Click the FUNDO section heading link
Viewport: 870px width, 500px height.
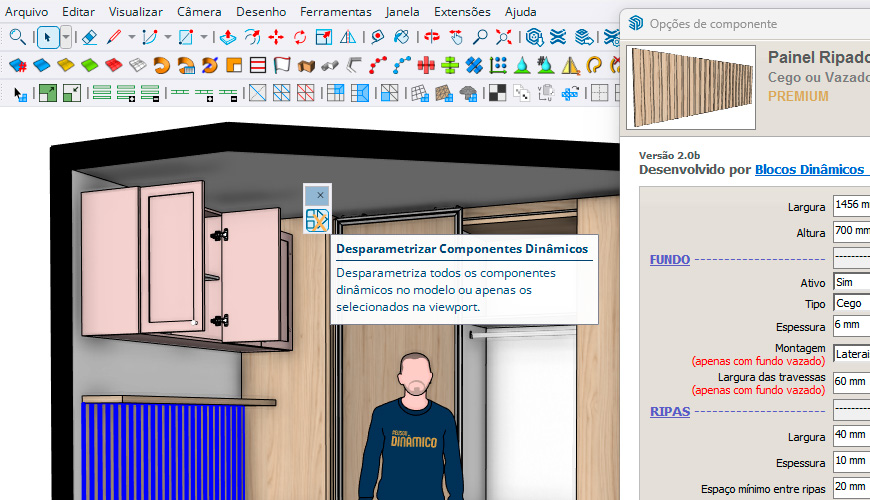click(x=669, y=259)
